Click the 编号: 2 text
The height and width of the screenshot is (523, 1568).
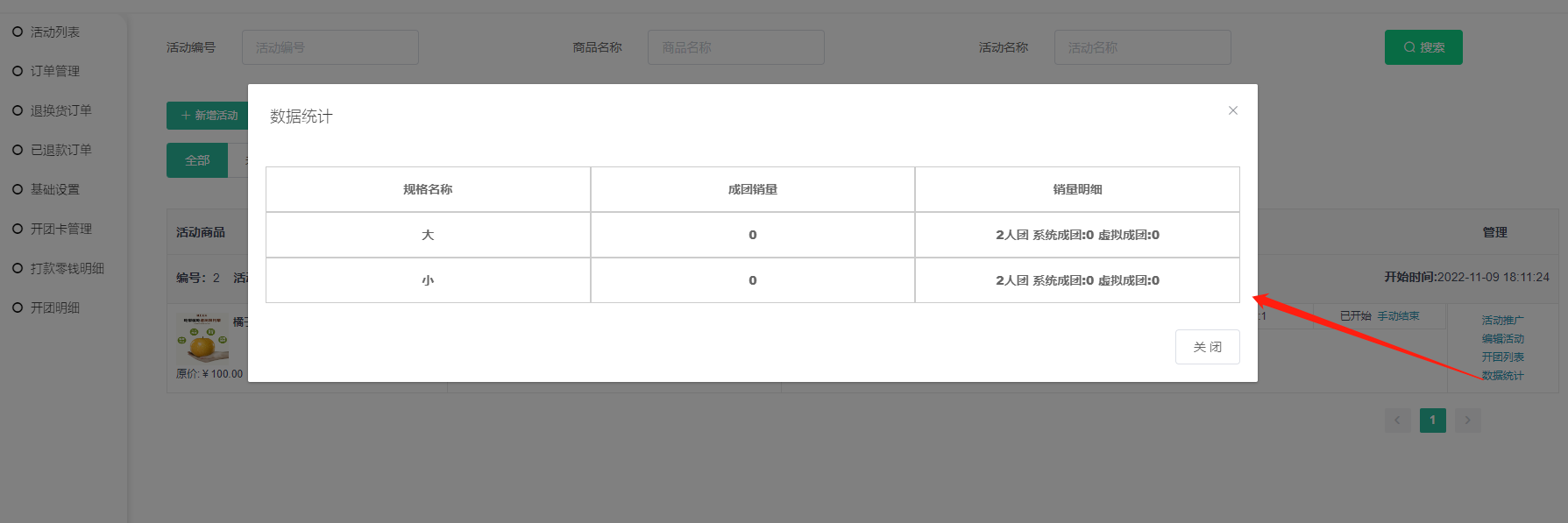198,278
